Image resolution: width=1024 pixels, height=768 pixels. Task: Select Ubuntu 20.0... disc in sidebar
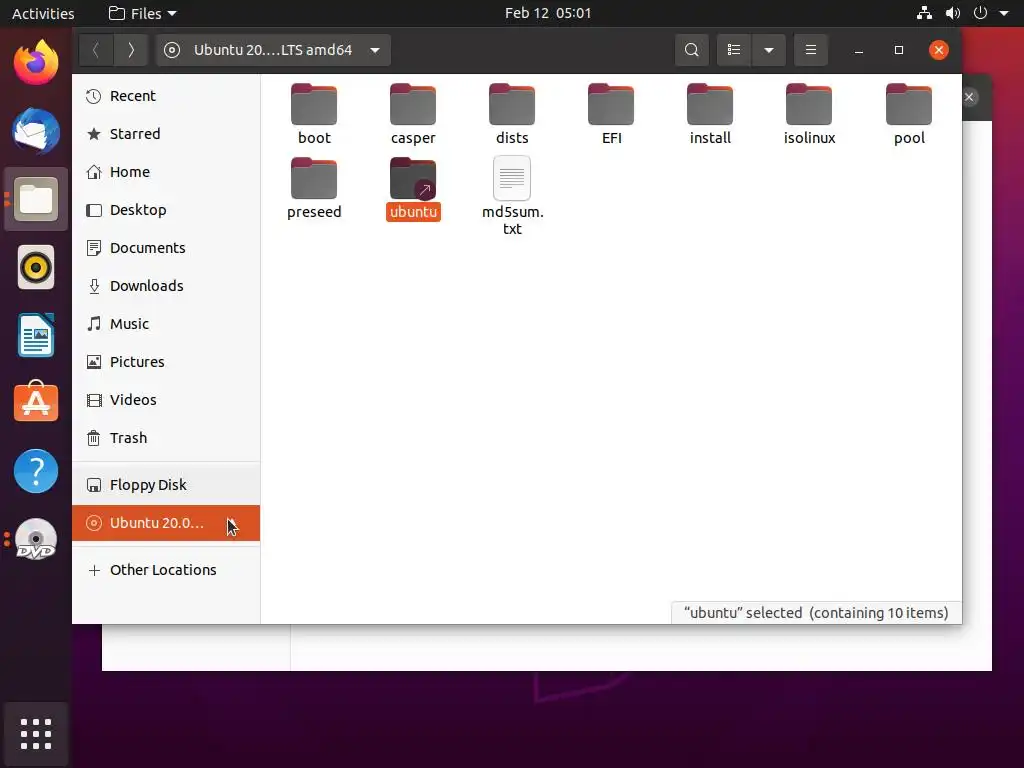coord(166,523)
